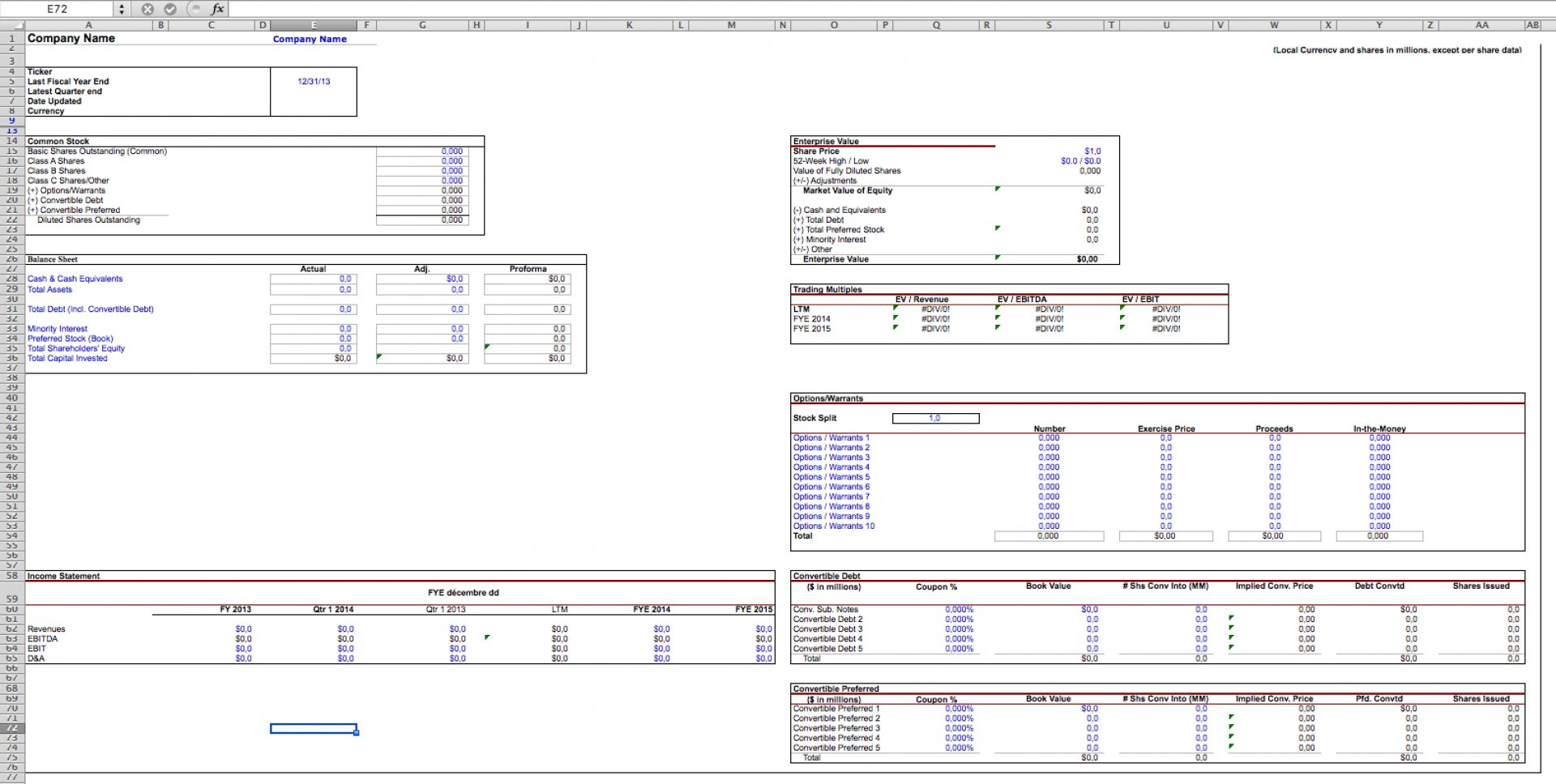
Task: Click the Currency label cell
Action: [45, 111]
